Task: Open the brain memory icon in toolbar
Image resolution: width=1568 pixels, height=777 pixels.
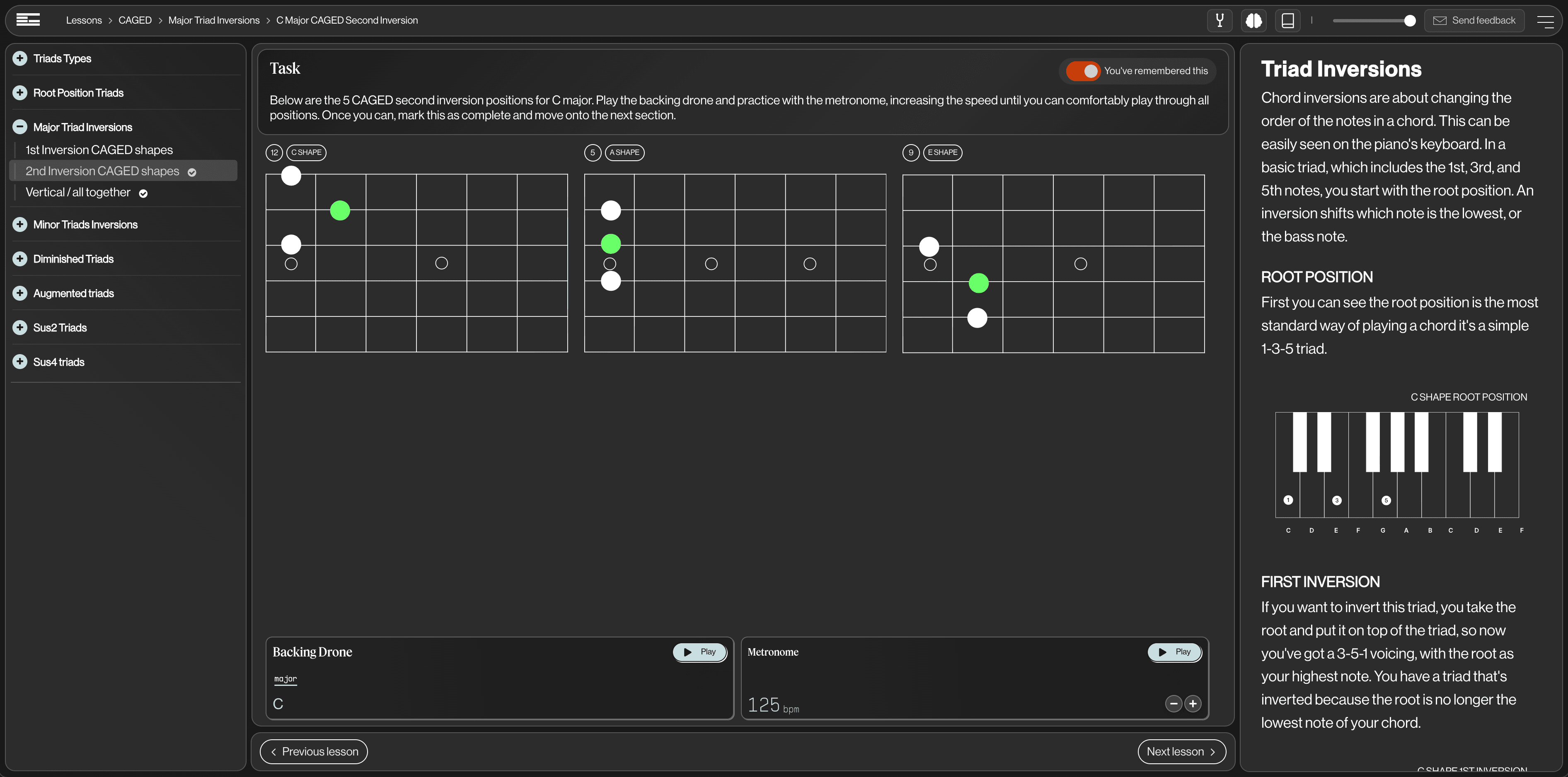Action: (1253, 21)
